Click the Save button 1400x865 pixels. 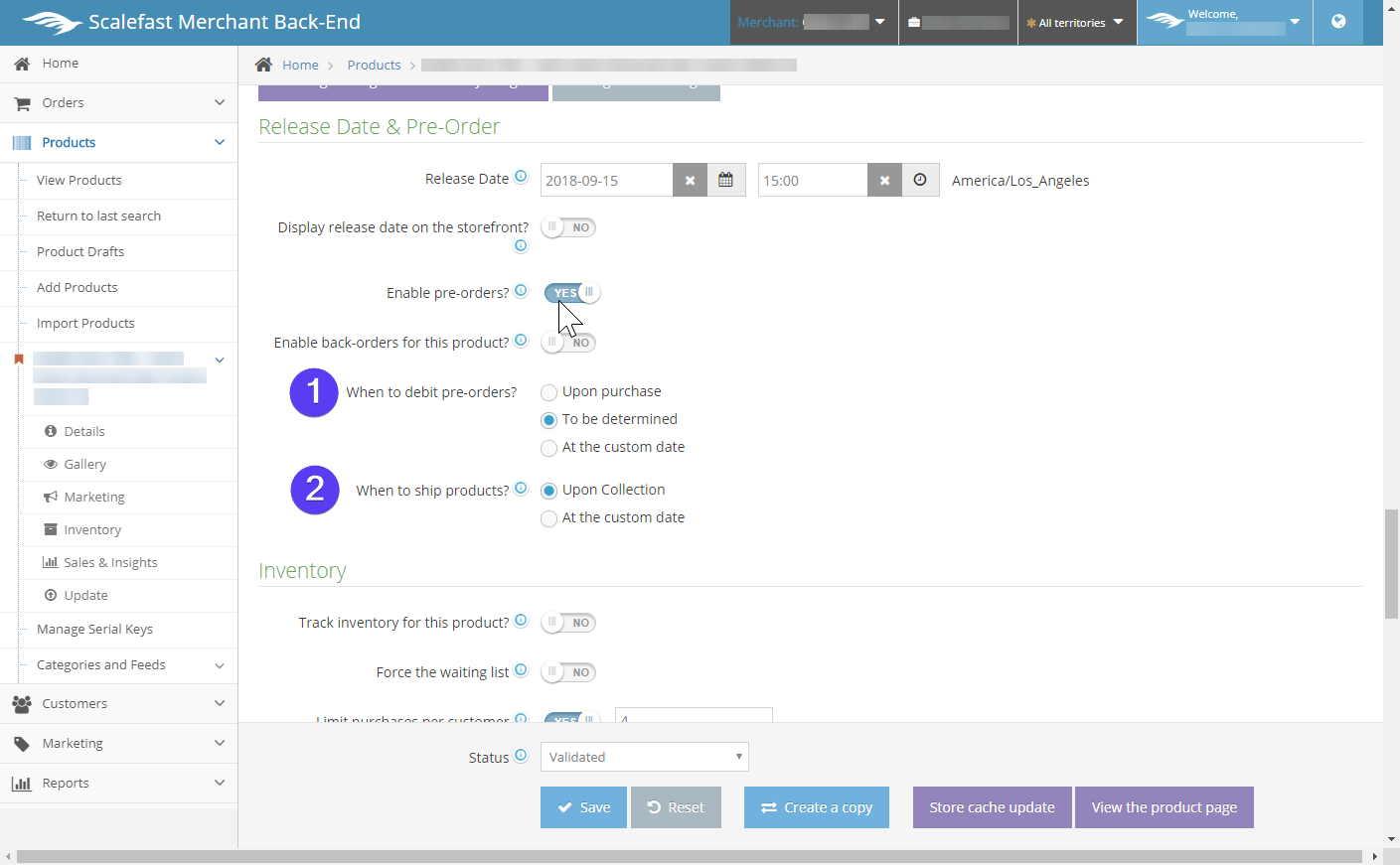pyautogui.click(x=583, y=807)
